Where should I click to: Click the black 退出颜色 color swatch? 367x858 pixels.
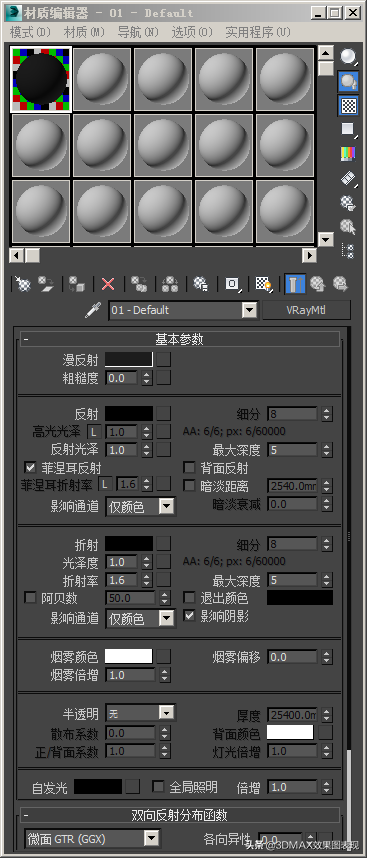click(x=300, y=598)
